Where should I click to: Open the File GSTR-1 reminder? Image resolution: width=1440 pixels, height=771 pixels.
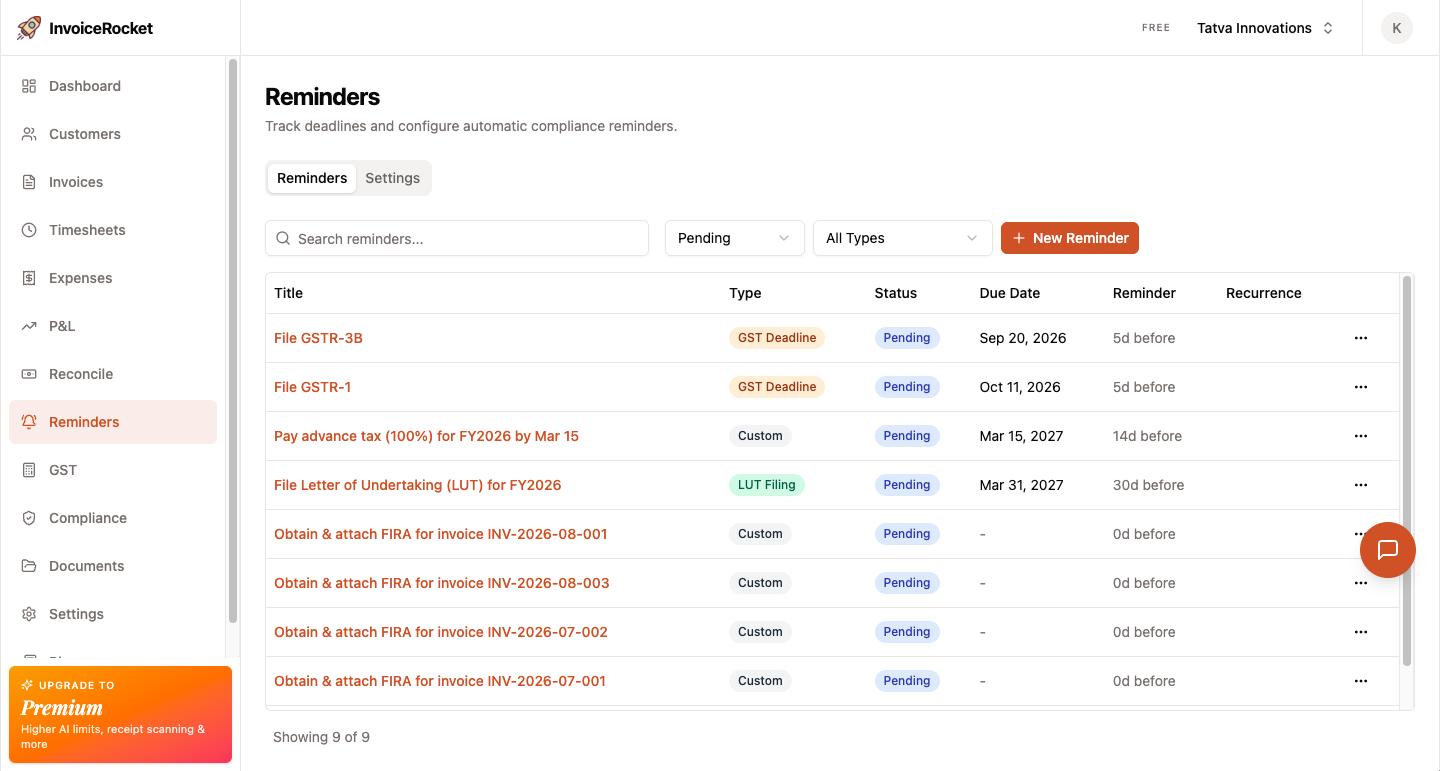[312, 387]
